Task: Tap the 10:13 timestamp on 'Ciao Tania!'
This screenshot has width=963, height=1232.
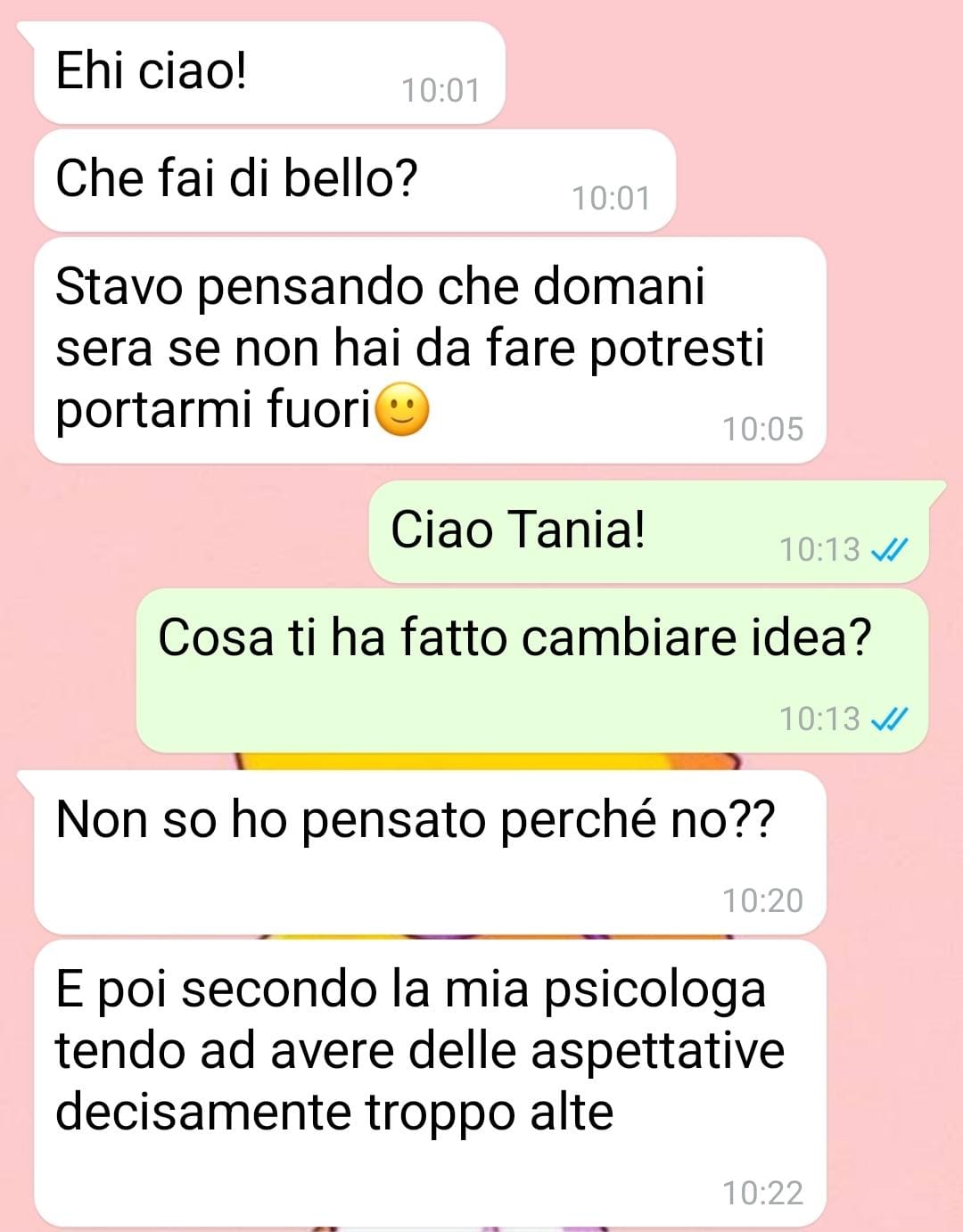Action: (819, 550)
